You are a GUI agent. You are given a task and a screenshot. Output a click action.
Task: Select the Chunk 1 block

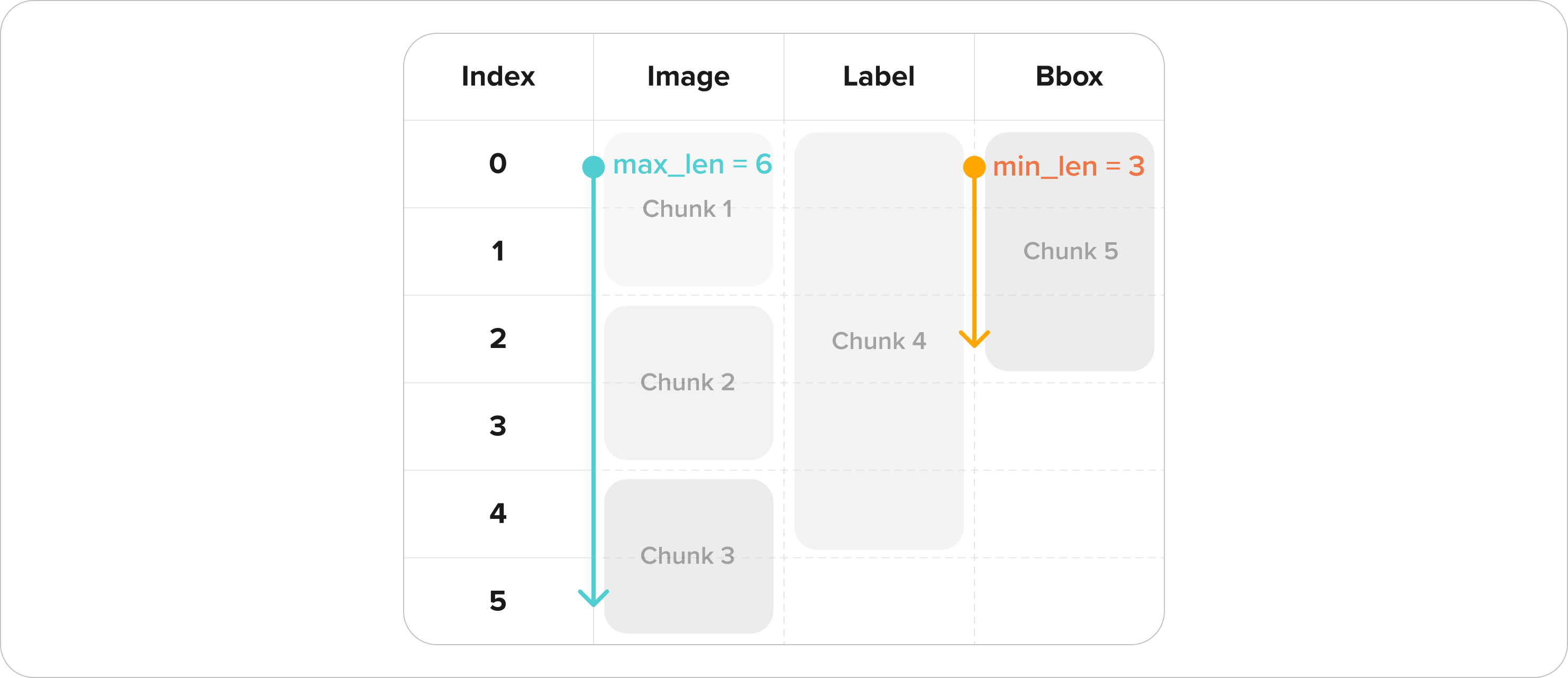coord(688,209)
